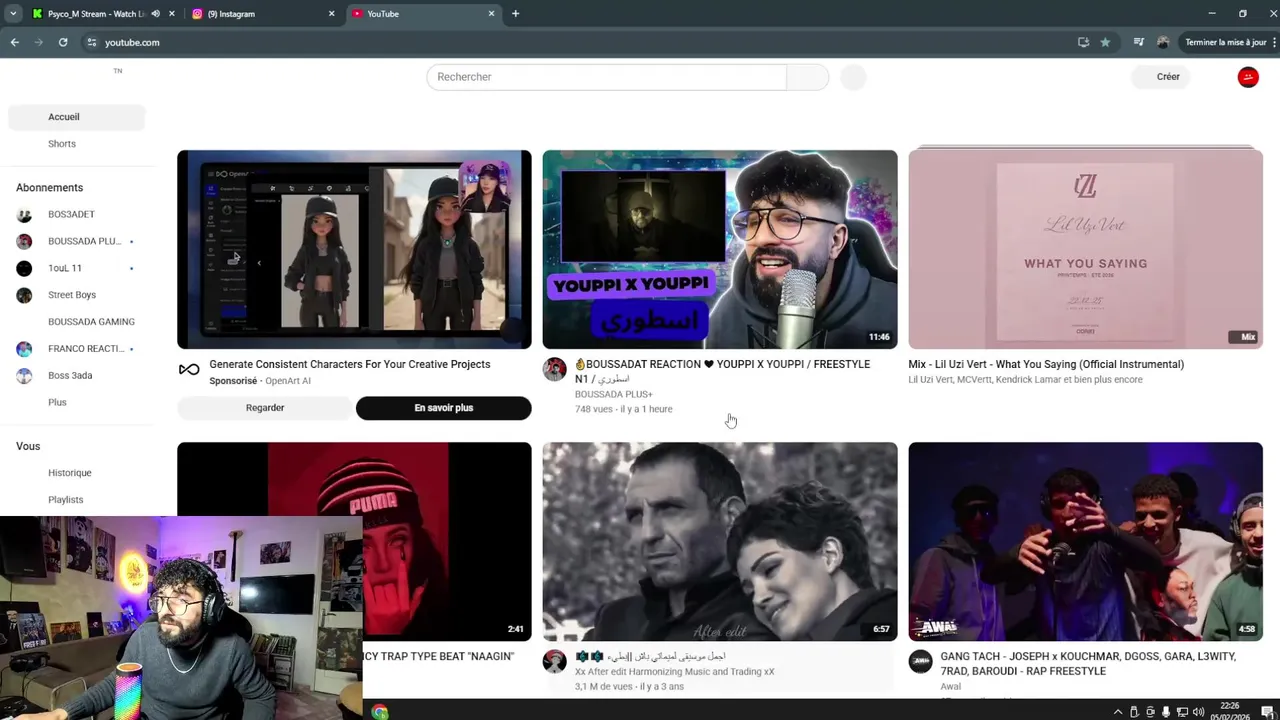Expand more subscriptions with Plus
Screen dimensions: 1280x720
click(x=57, y=402)
